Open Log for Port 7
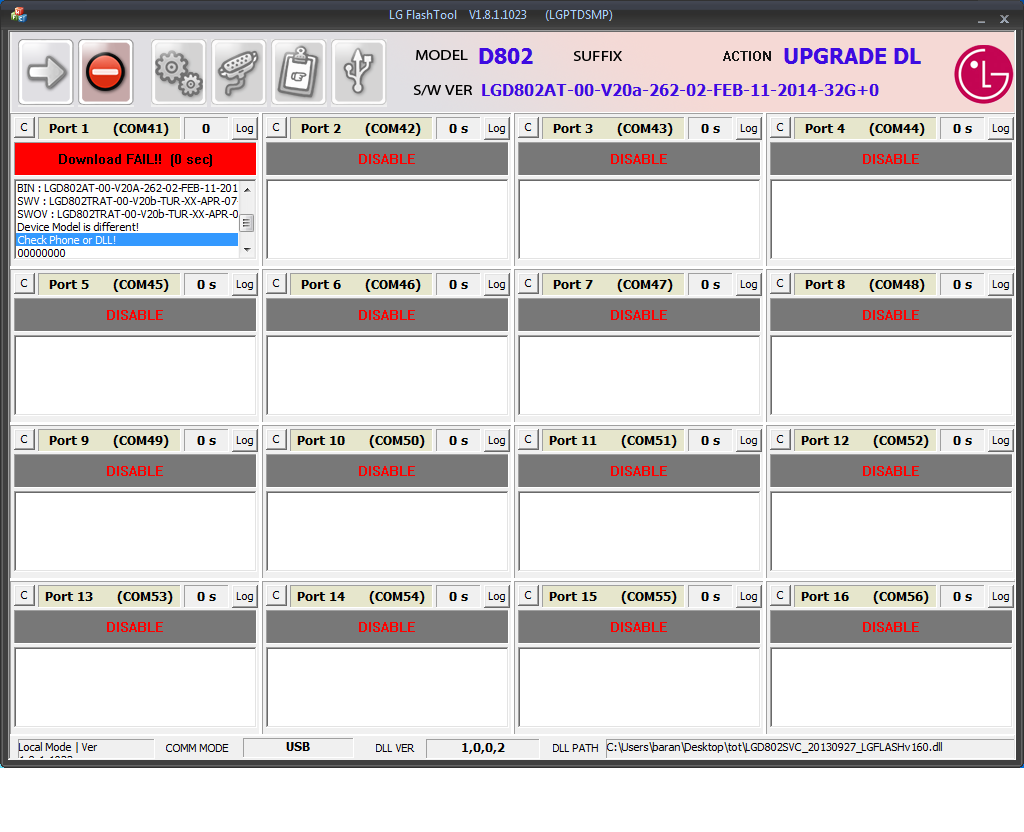The height and width of the screenshot is (832, 1024). (x=748, y=285)
